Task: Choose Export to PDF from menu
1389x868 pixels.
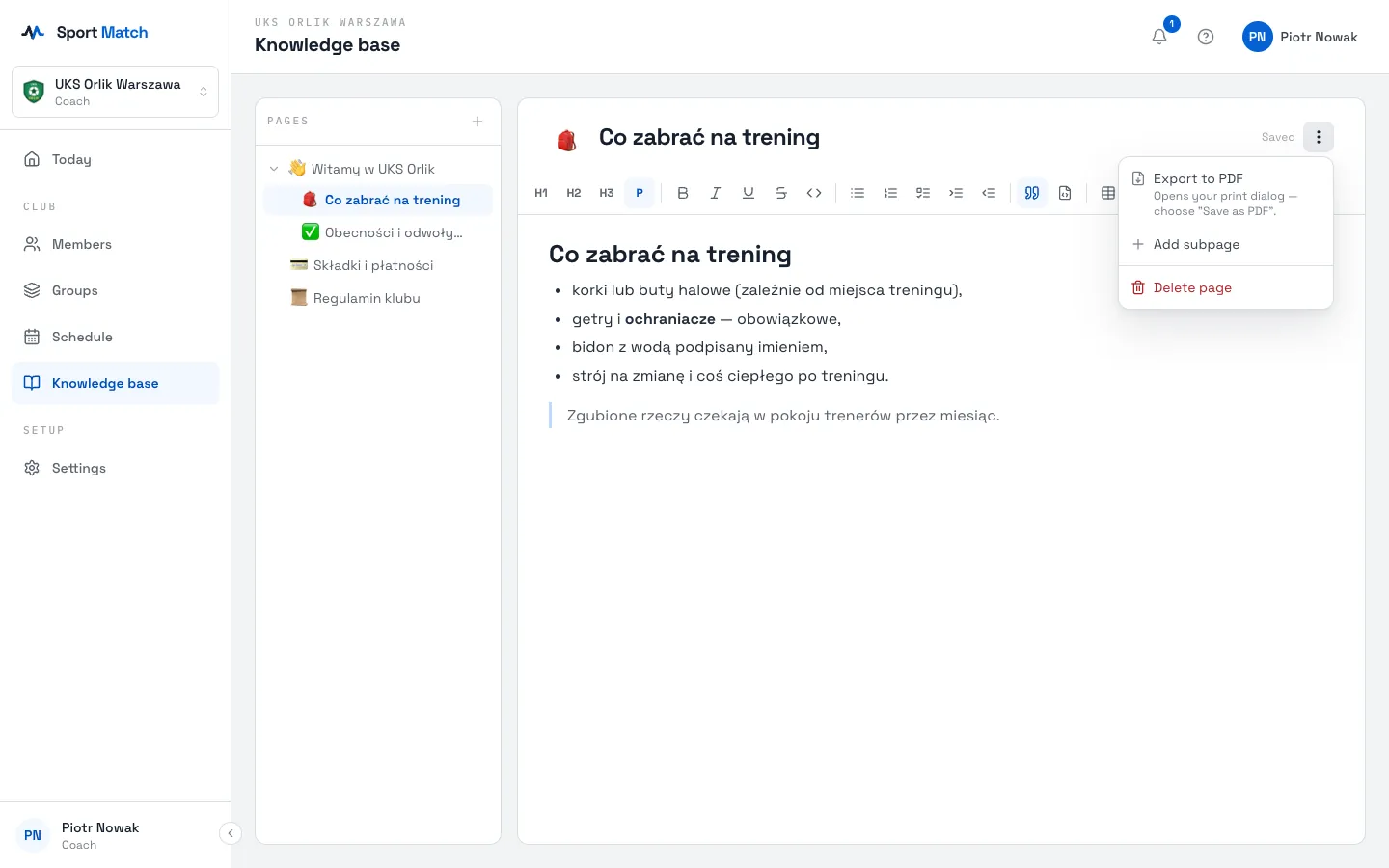Action: [x=1226, y=193]
